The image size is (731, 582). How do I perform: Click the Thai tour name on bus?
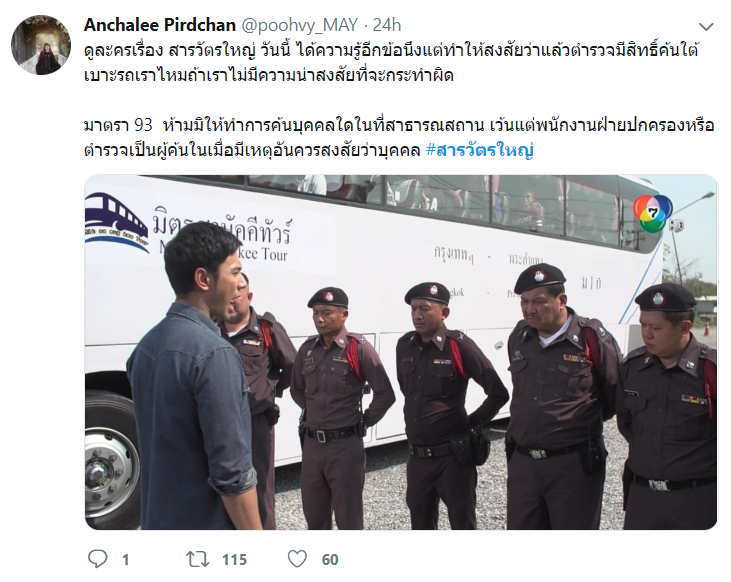[x=222, y=228]
